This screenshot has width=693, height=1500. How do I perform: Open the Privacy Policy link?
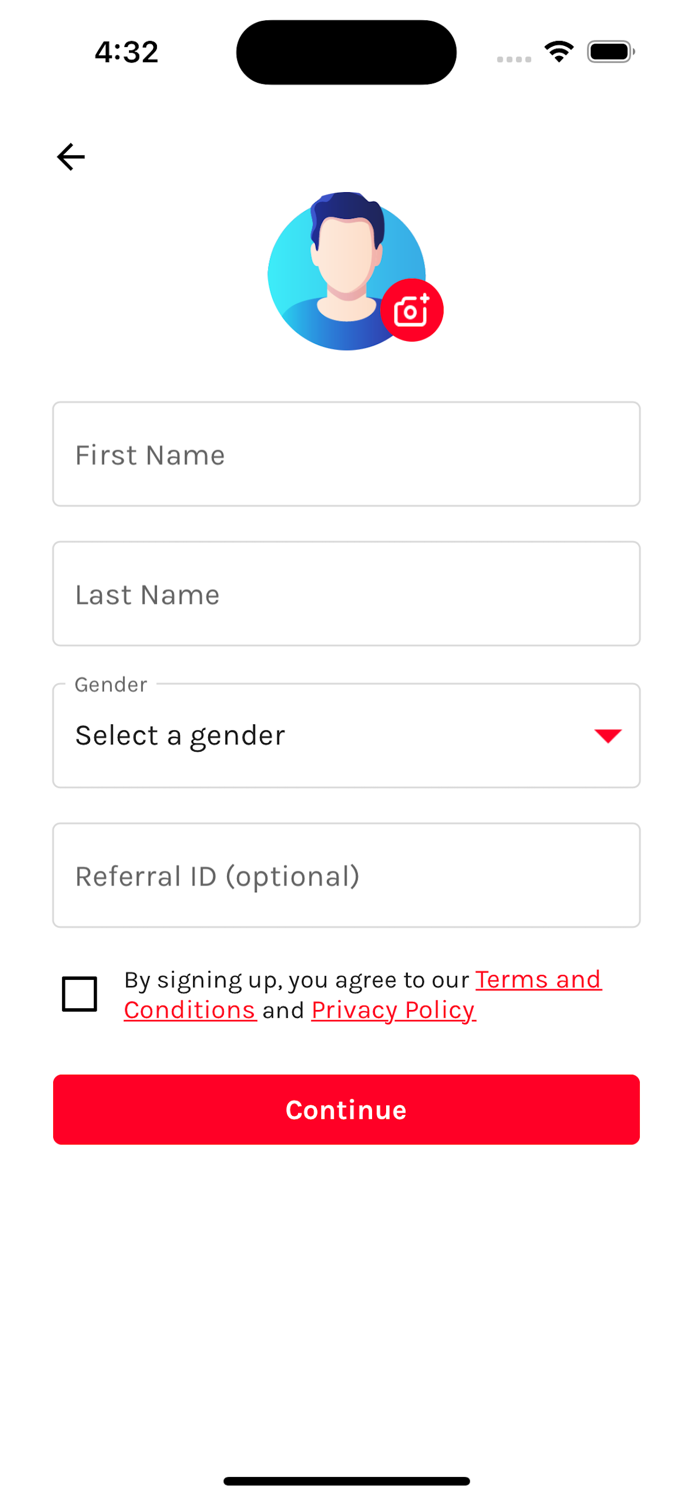click(x=392, y=1010)
